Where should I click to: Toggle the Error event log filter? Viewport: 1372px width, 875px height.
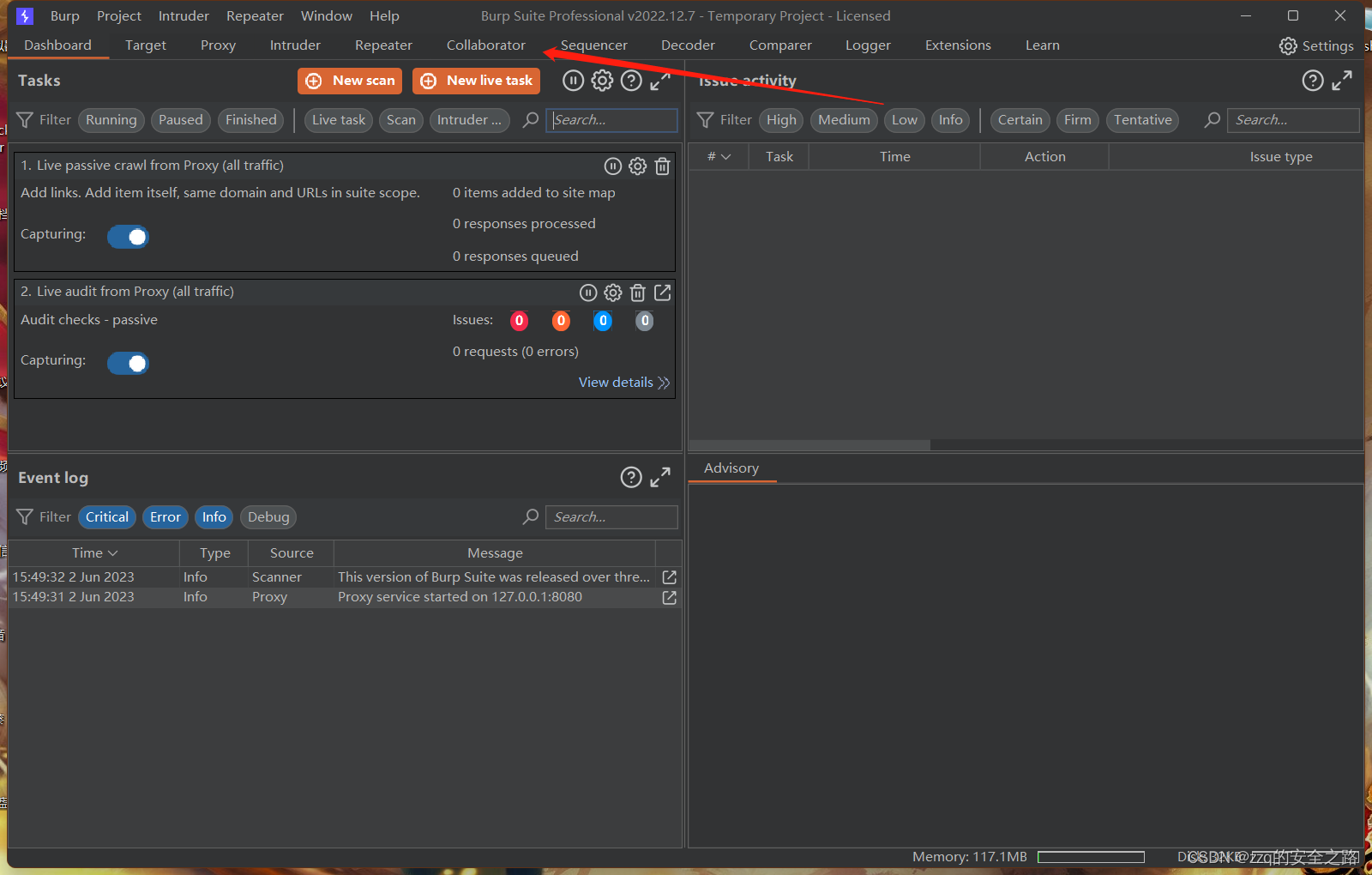[165, 517]
